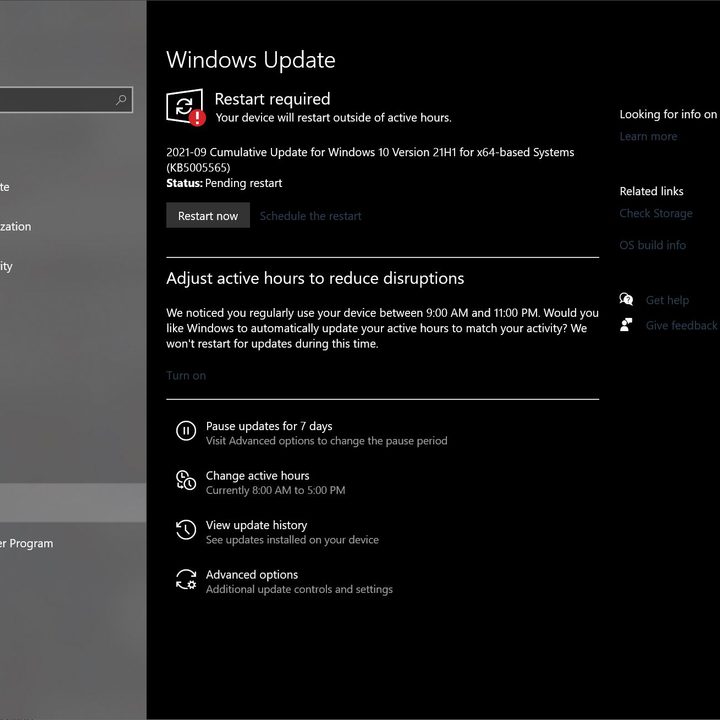Click 'Additional update controls and settings' text

click(299, 589)
